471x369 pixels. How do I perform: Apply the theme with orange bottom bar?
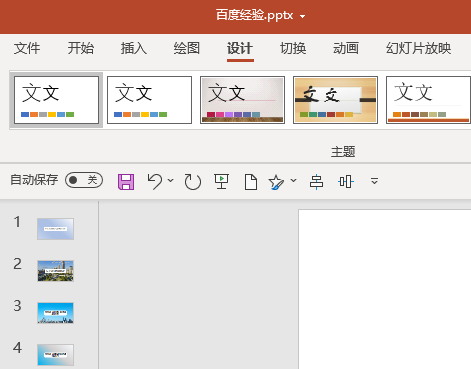pyautogui.click(x=428, y=100)
